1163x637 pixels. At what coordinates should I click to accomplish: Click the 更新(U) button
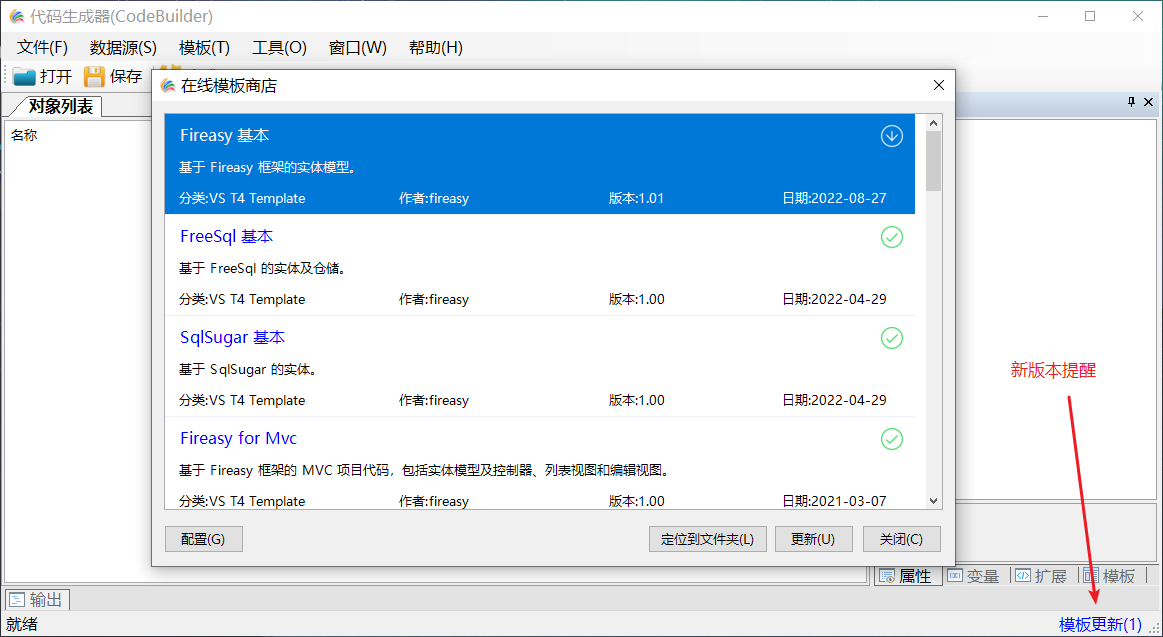tap(814, 539)
